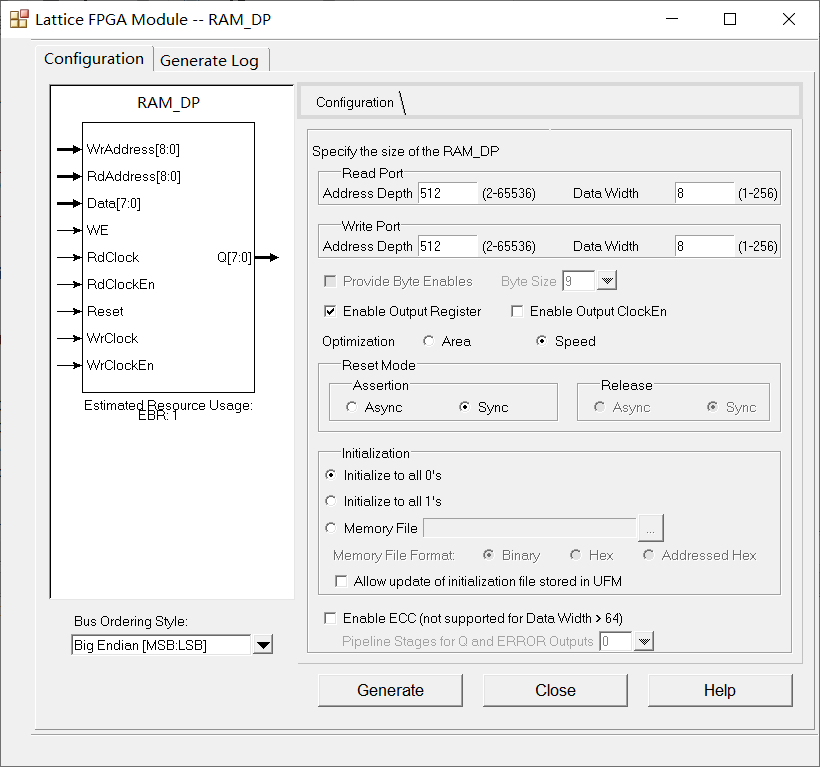Viewport: 820px width, 767px height.
Task: Click the Lattice app icon in title bar
Action: [x=19, y=19]
